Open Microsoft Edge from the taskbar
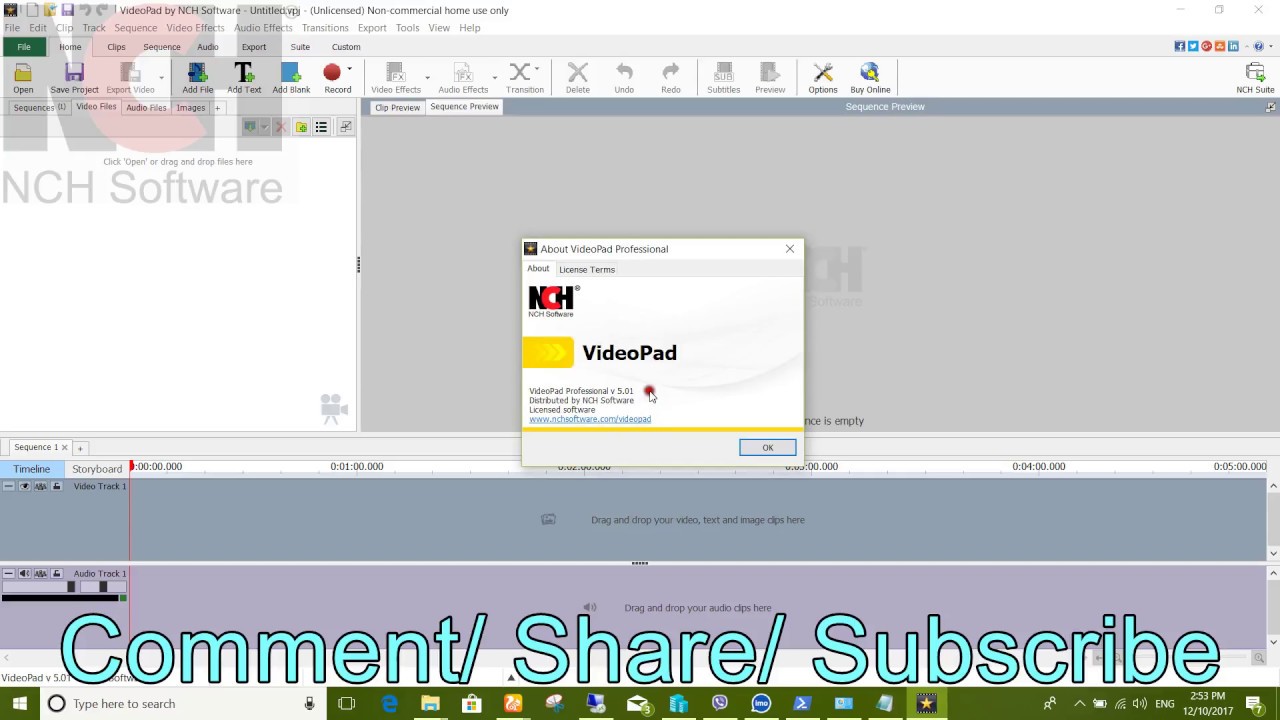This screenshot has width=1280, height=720. 389,704
